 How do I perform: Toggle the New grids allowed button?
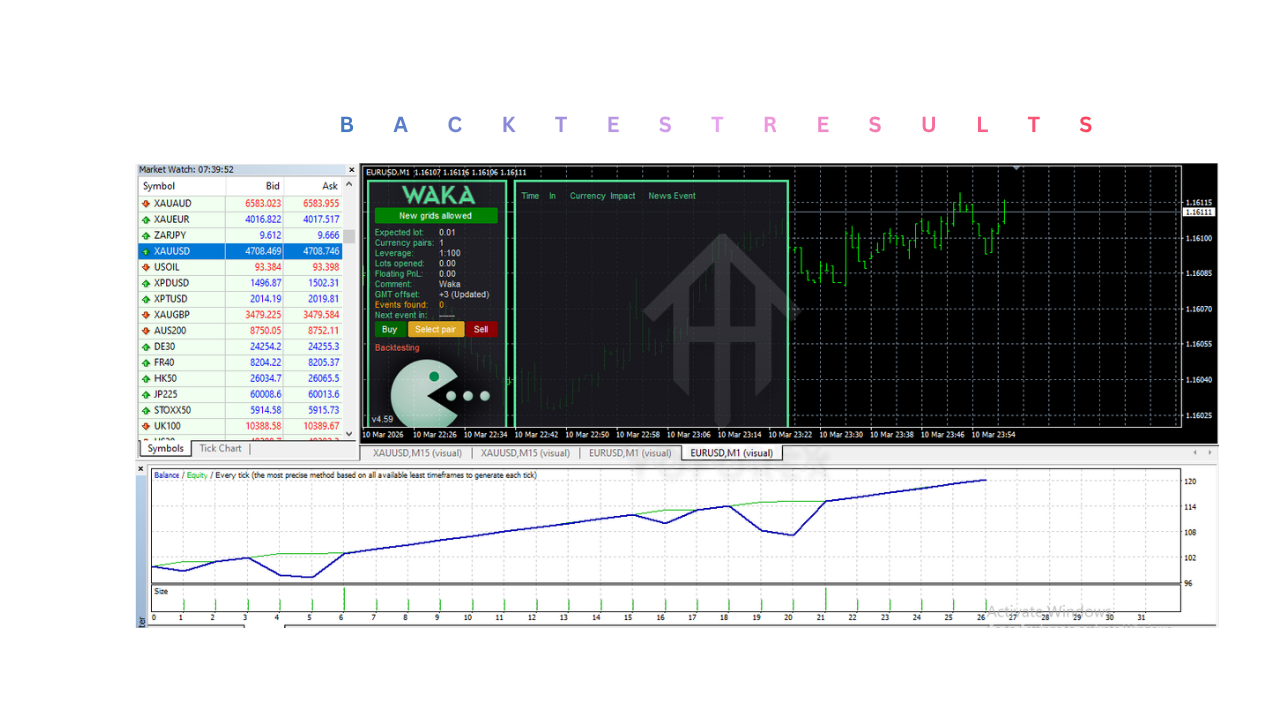click(435, 215)
